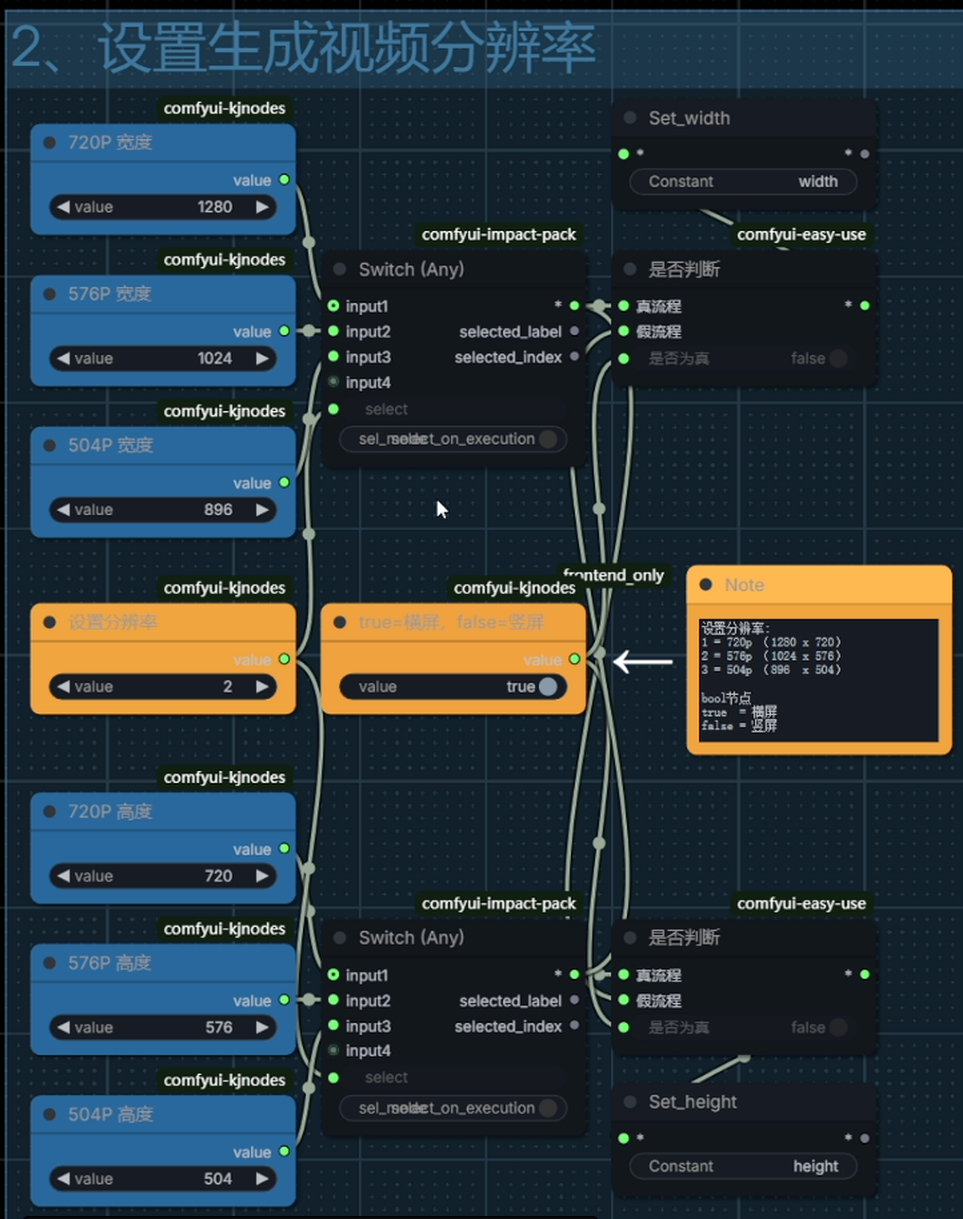Click the input1 port on the bottom Switch (Any) node
The image size is (963, 1219).
[333, 975]
